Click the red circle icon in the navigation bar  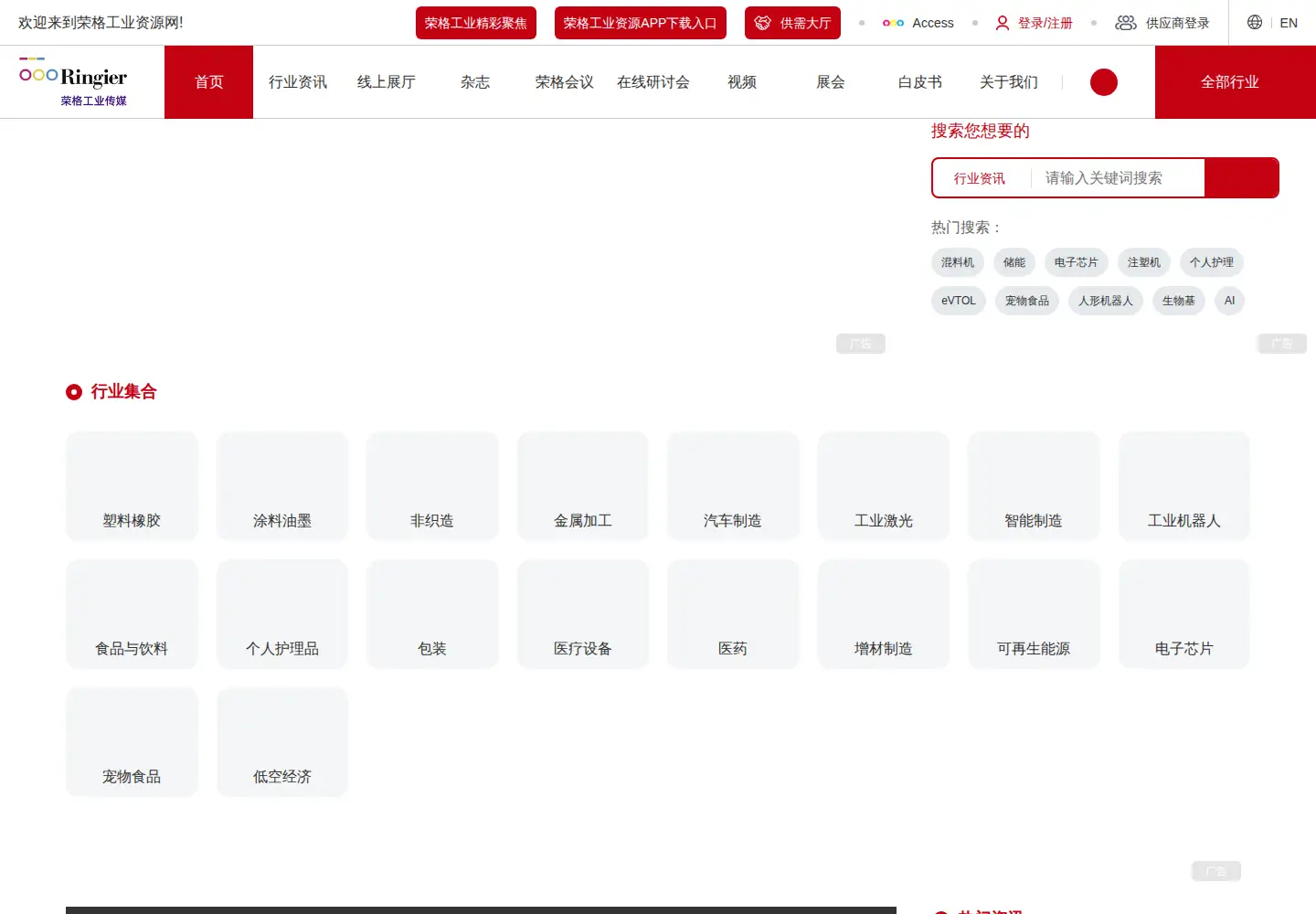(1104, 82)
